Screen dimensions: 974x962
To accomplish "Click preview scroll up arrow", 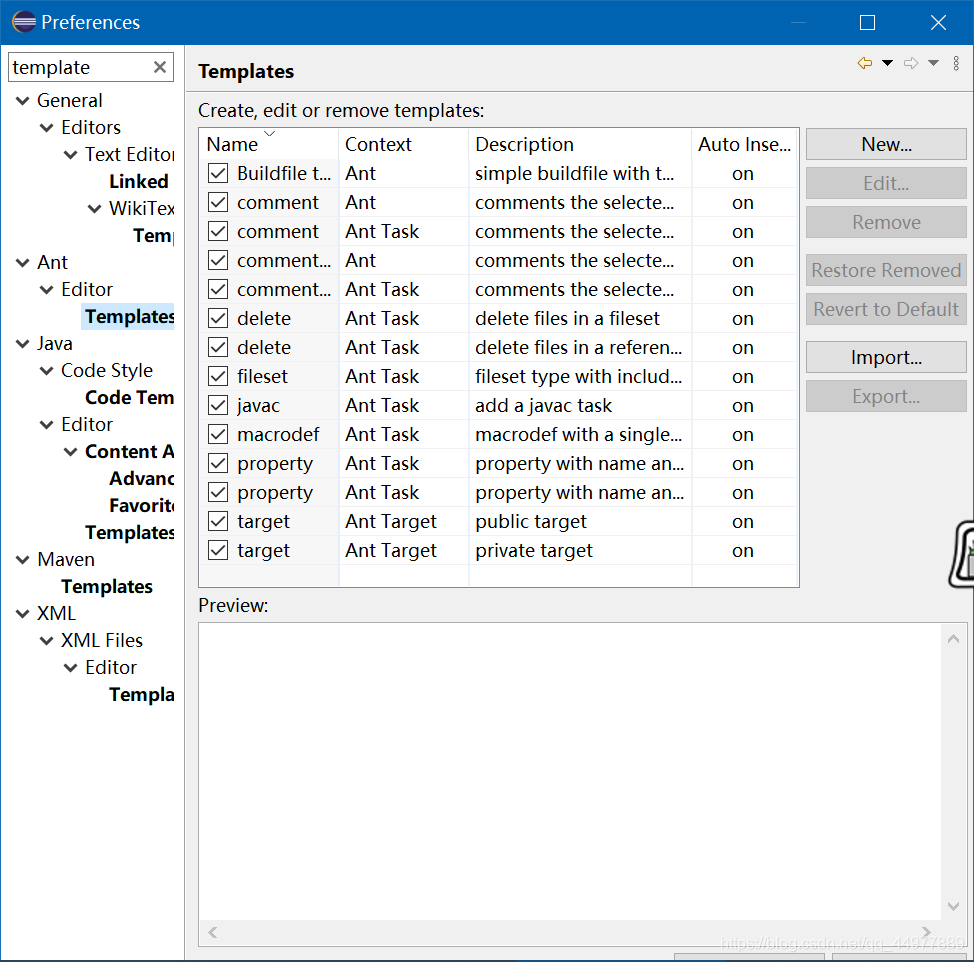I will [x=954, y=638].
